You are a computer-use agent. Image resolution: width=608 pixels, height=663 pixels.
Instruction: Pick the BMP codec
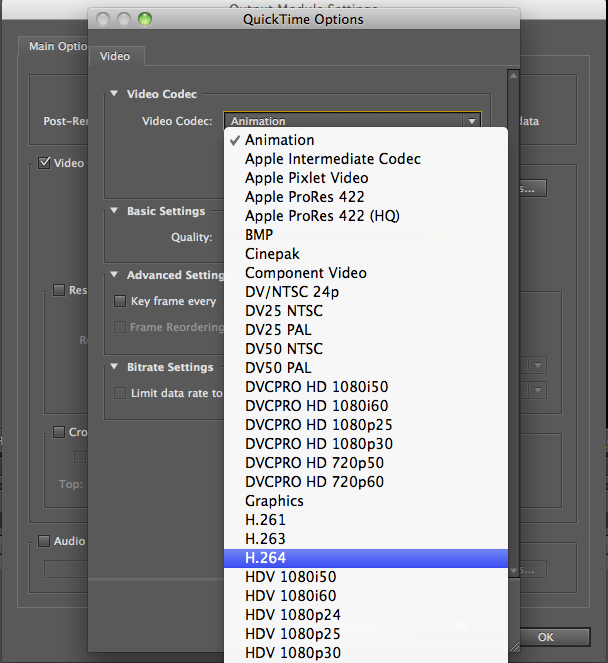pos(366,235)
